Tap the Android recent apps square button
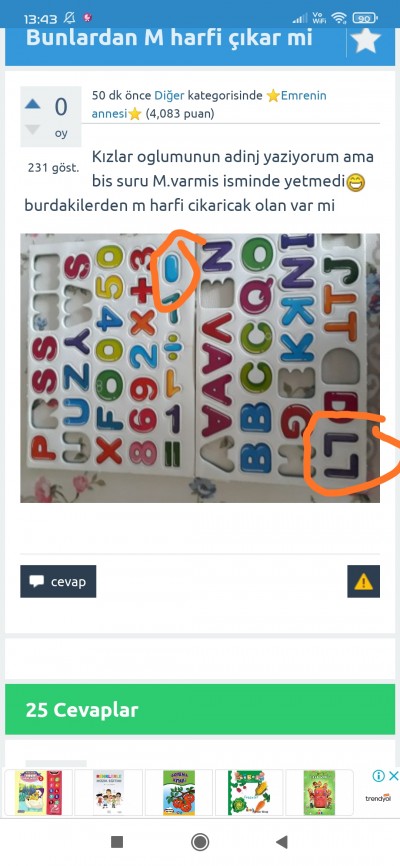 click(117, 842)
